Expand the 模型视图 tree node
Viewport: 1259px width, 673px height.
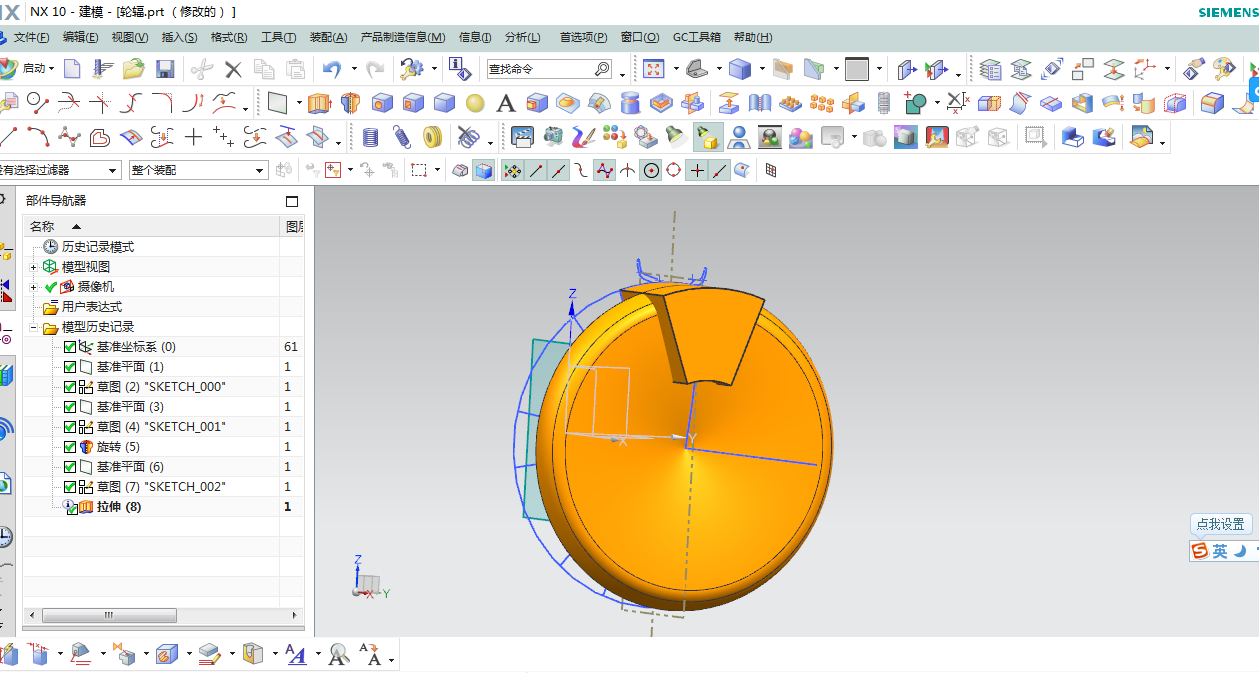point(34,267)
